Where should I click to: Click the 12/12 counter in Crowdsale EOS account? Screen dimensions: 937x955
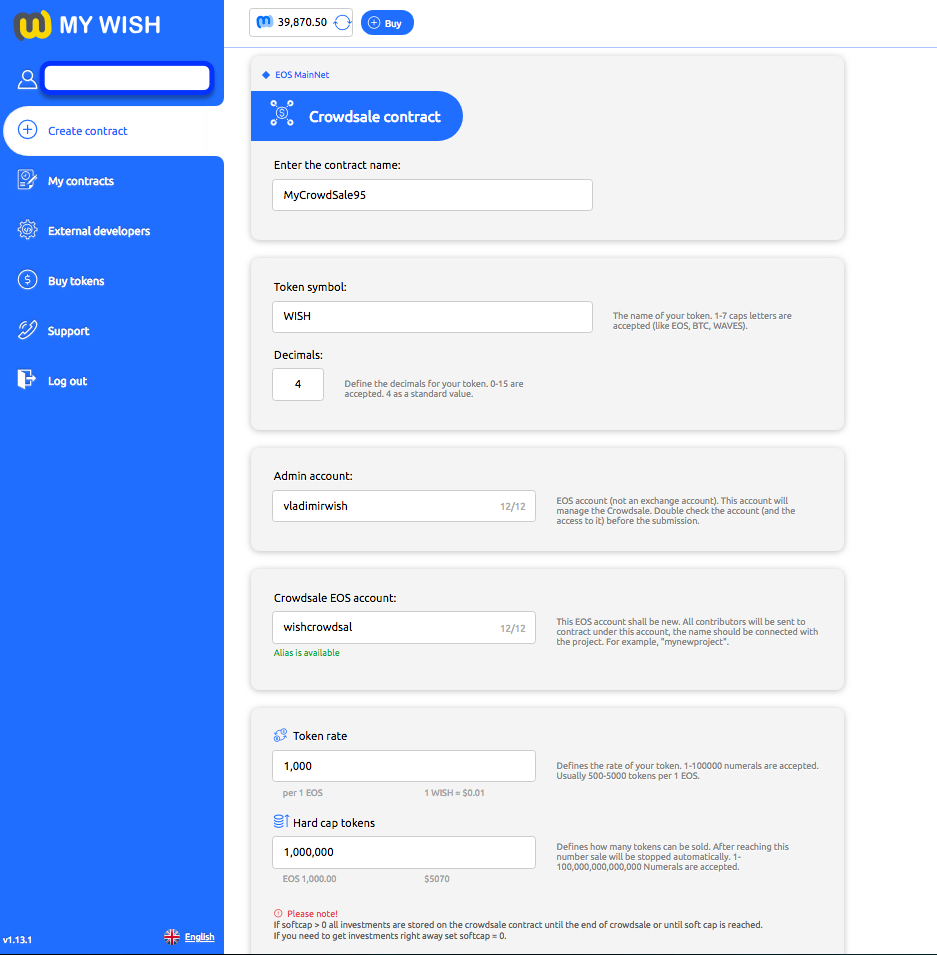tap(512, 629)
